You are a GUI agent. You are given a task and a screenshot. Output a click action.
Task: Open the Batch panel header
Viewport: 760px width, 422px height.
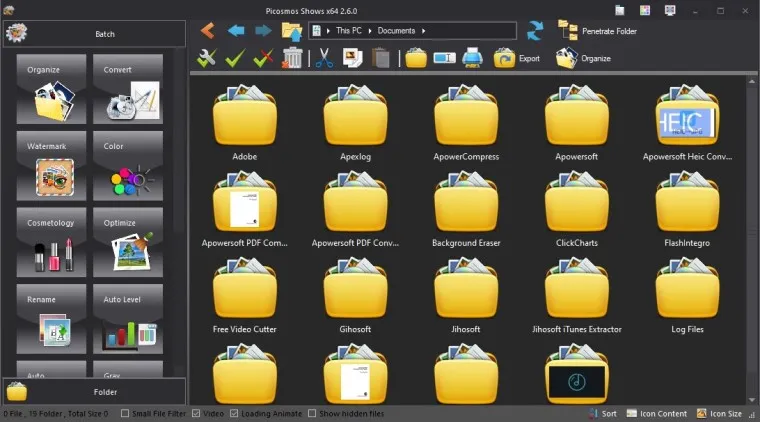[95, 34]
